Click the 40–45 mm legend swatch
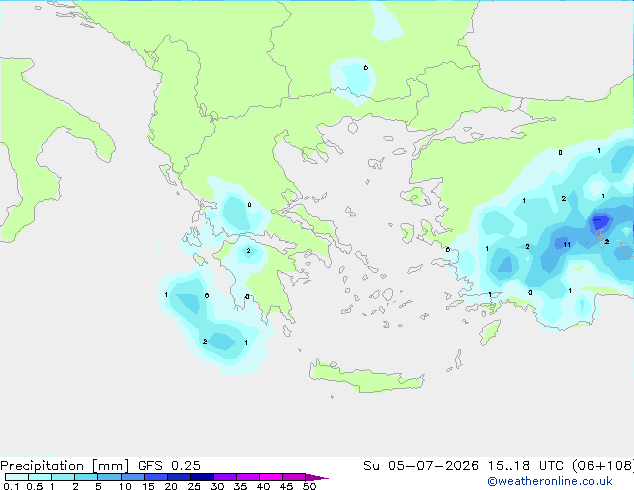634x490 pixels. click(271, 477)
